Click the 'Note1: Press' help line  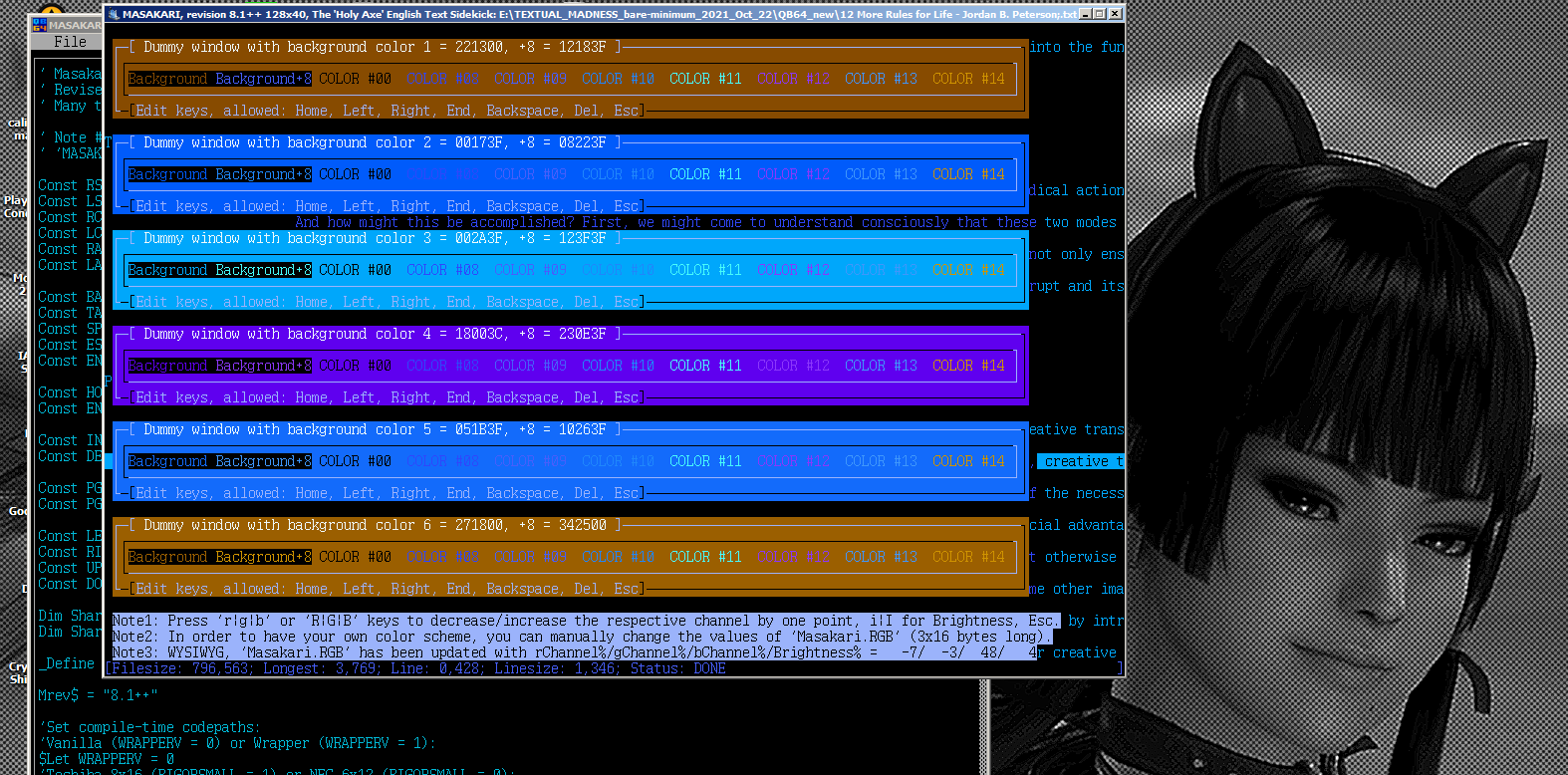click(x=586, y=621)
